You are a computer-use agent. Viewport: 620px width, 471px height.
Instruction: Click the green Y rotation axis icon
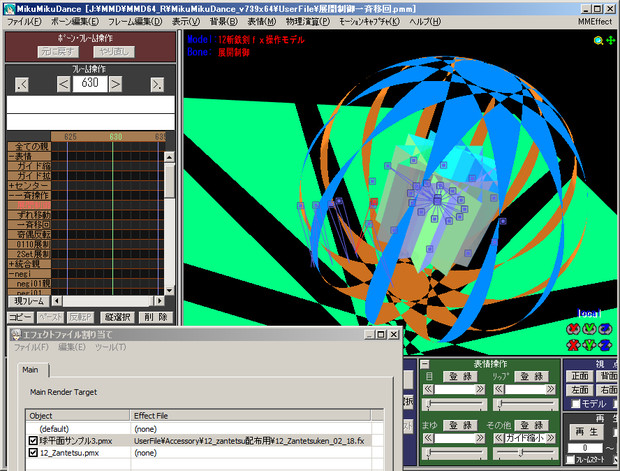(x=589, y=328)
